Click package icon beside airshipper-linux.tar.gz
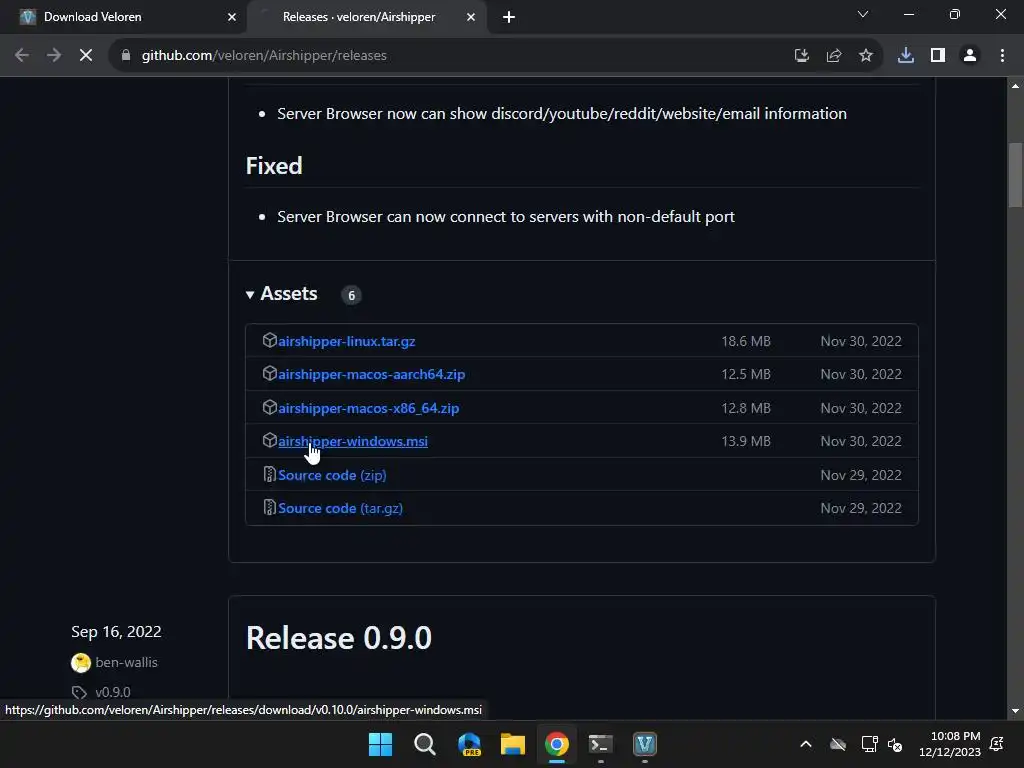The image size is (1024, 768). [x=269, y=340]
